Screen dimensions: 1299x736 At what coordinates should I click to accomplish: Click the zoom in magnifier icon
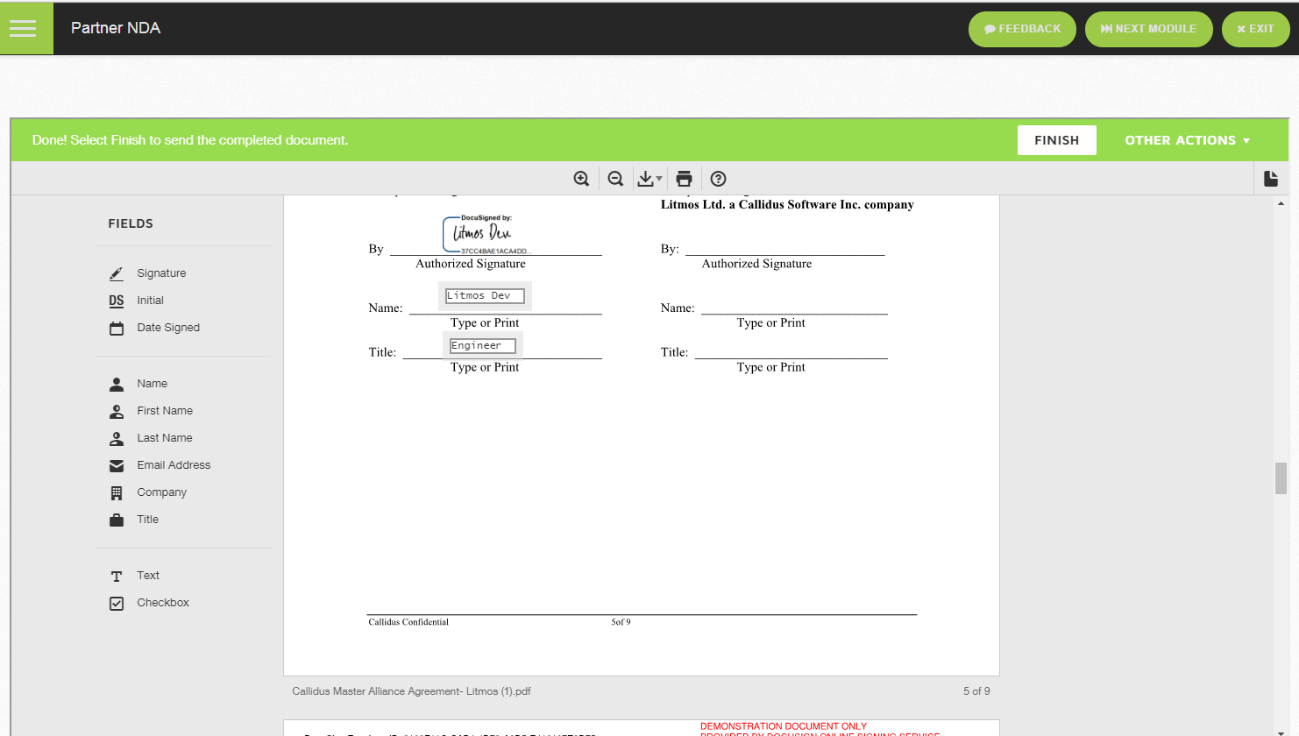point(581,179)
